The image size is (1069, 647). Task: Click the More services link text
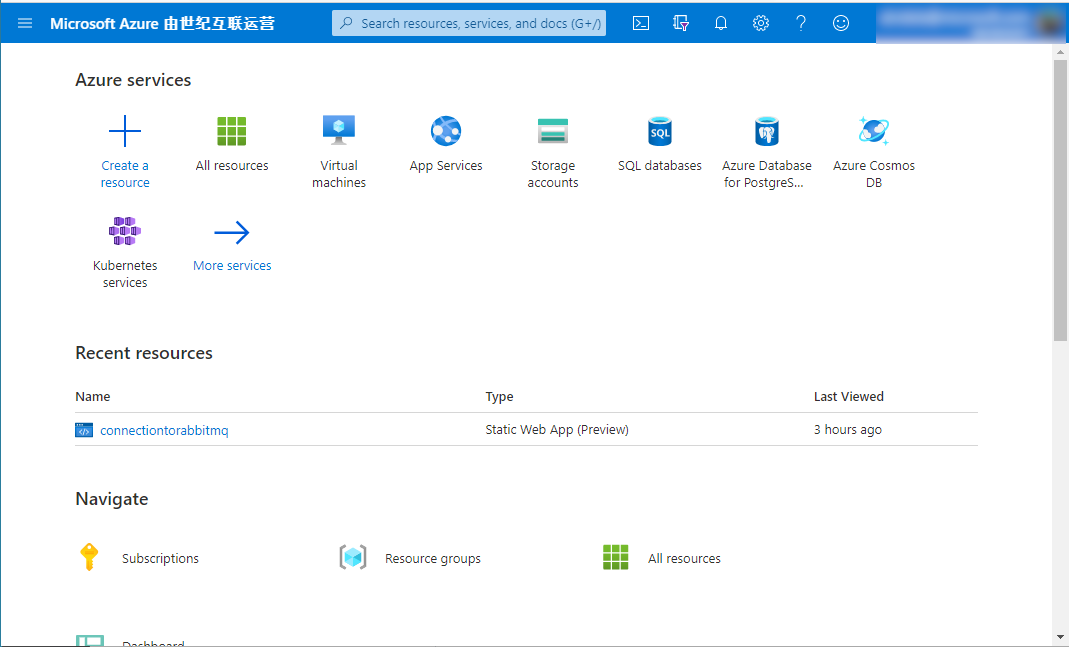[232, 265]
